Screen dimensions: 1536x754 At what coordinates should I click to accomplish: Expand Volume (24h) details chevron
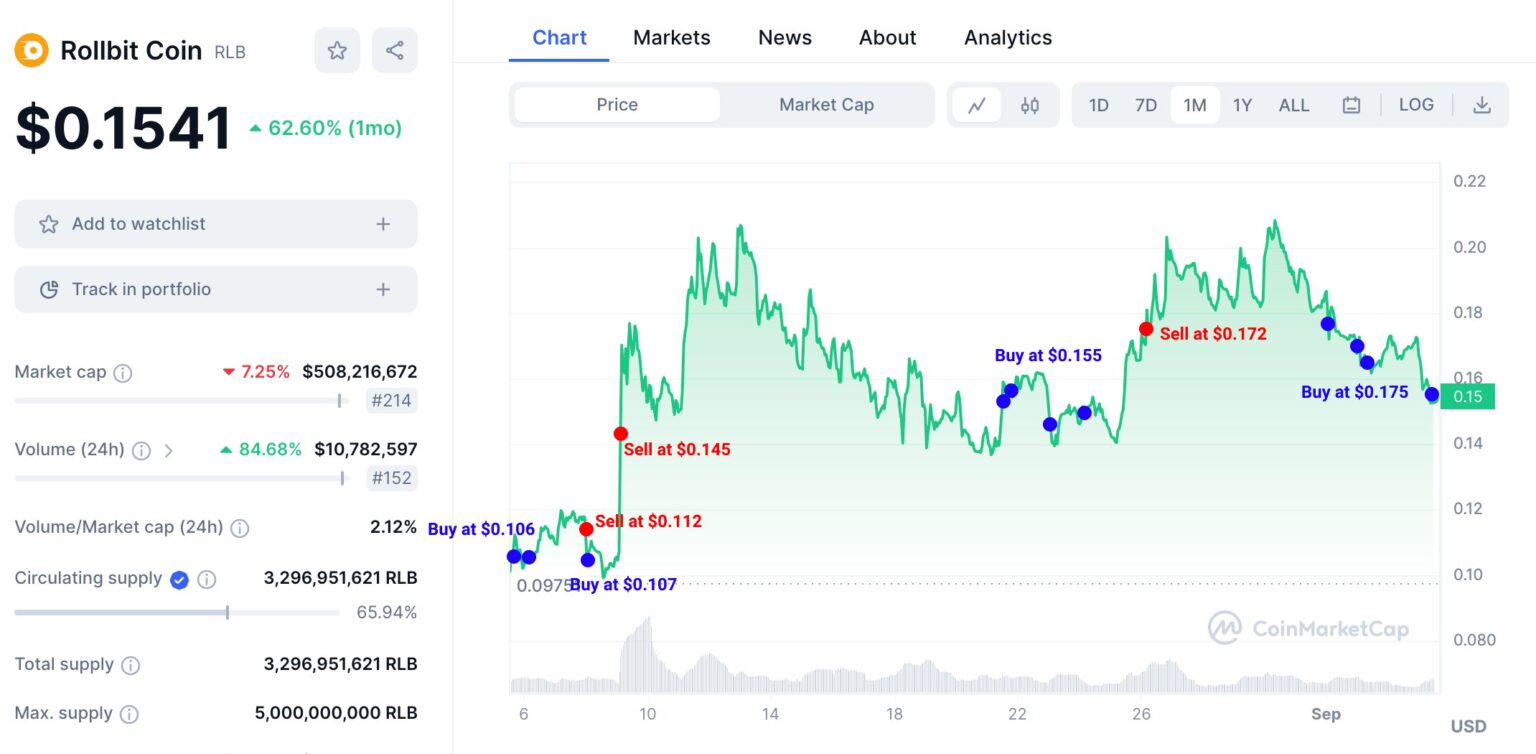pyautogui.click(x=168, y=450)
